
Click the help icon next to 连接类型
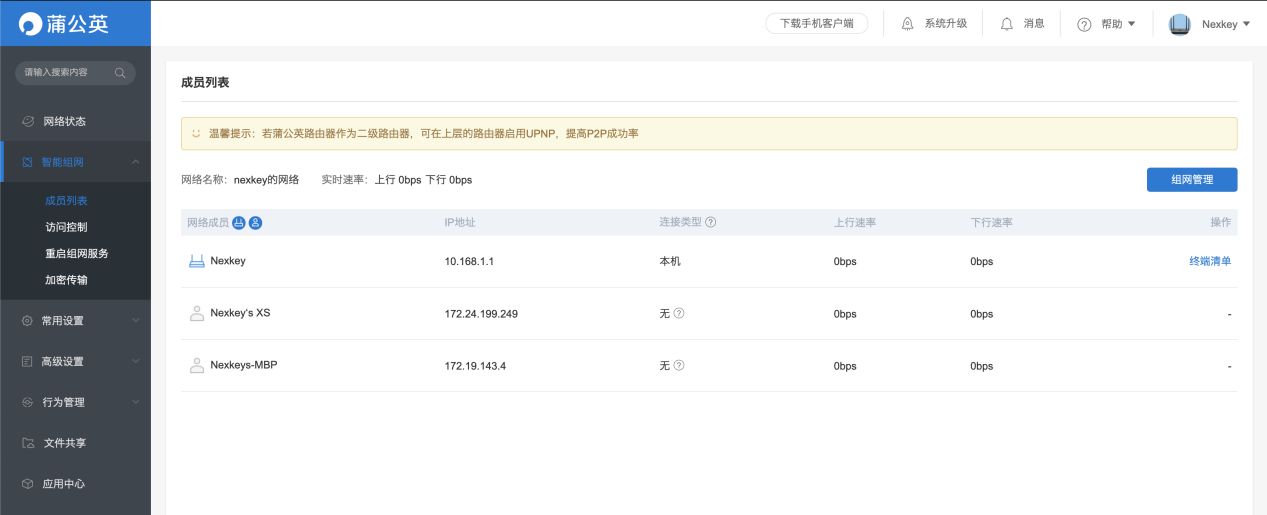(711, 222)
